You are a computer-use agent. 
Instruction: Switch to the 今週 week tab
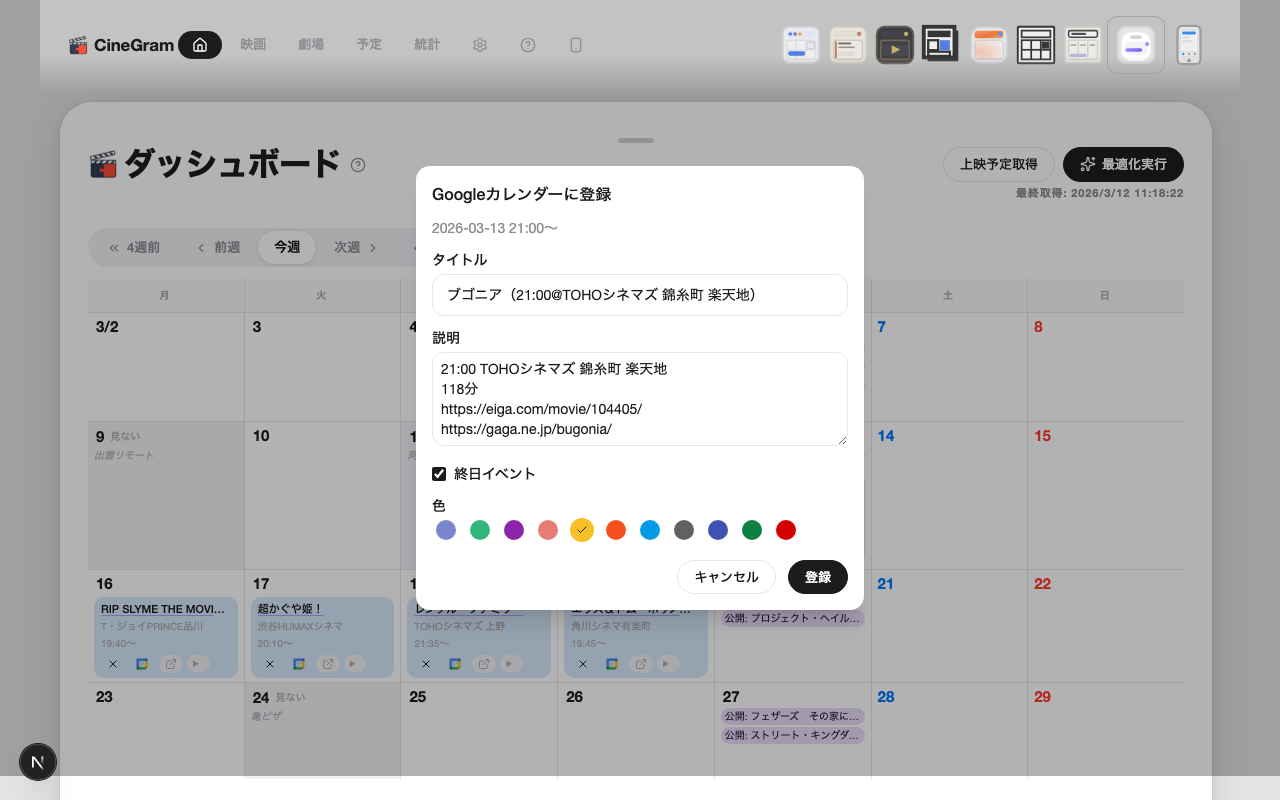287,247
